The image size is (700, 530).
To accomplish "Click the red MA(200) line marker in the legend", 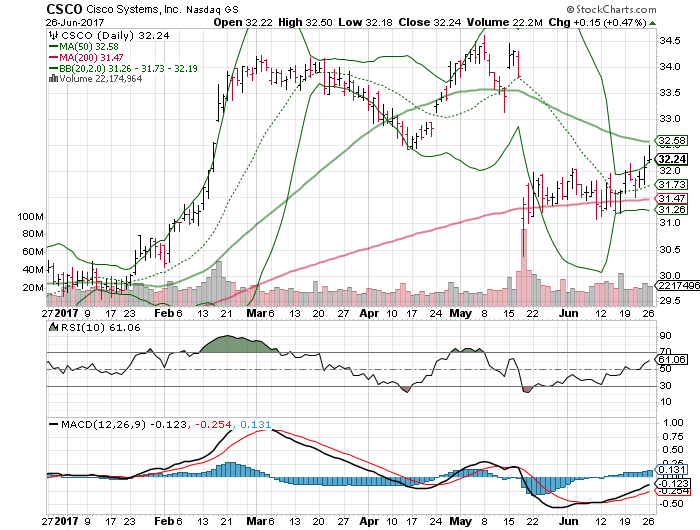I will tap(54, 57).
